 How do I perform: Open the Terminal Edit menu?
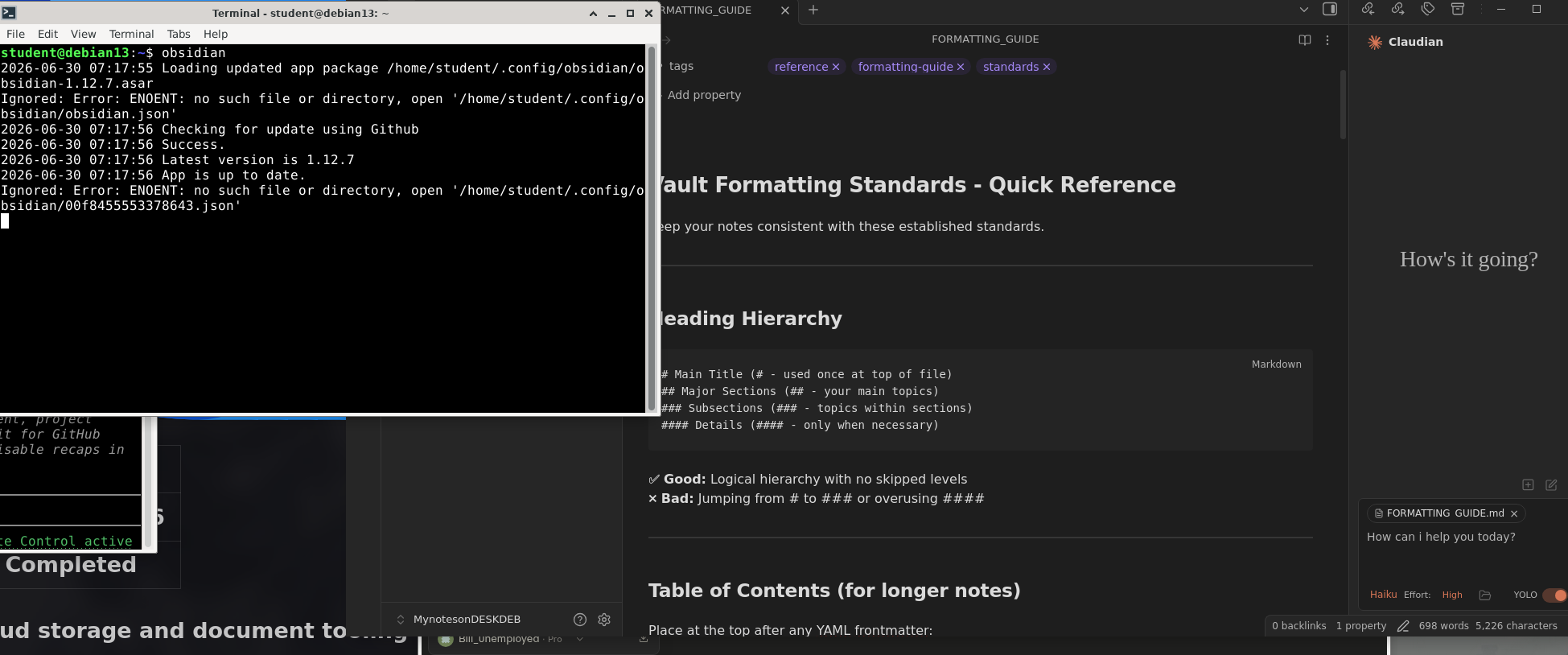tap(47, 34)
